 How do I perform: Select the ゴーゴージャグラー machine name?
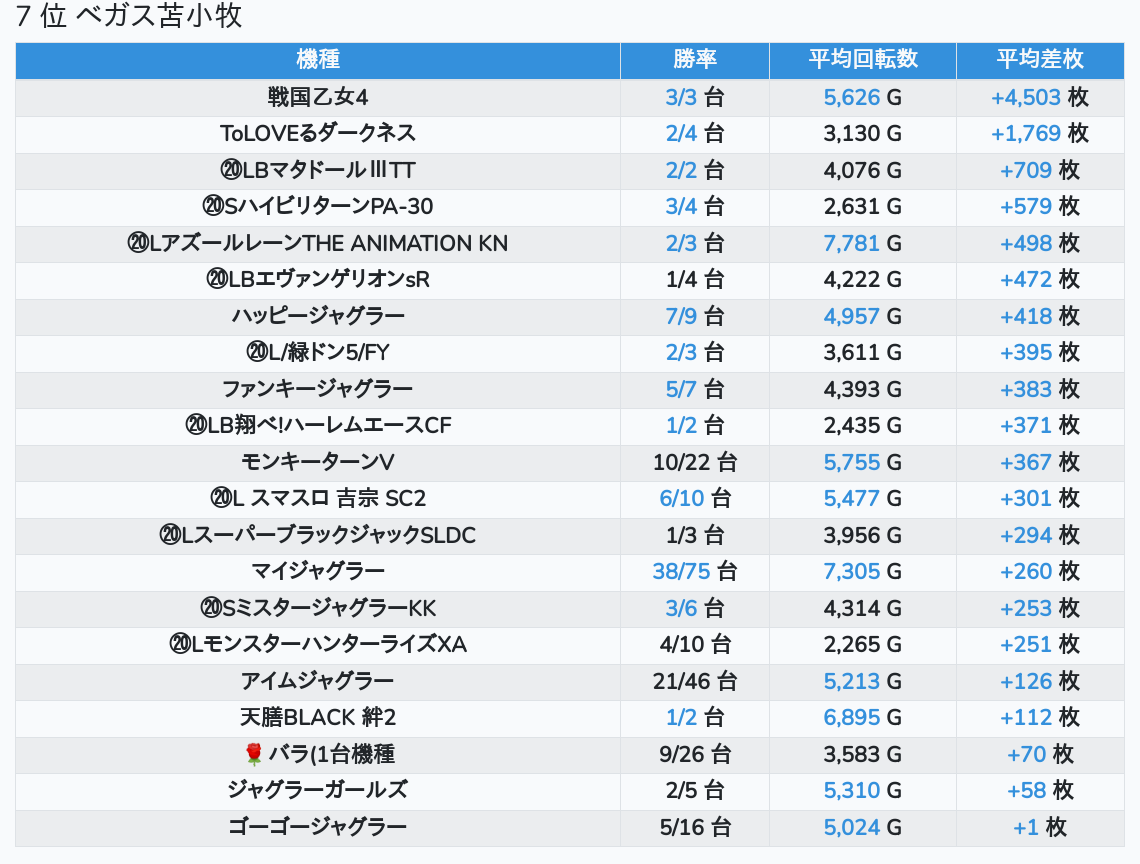(318, 828)
